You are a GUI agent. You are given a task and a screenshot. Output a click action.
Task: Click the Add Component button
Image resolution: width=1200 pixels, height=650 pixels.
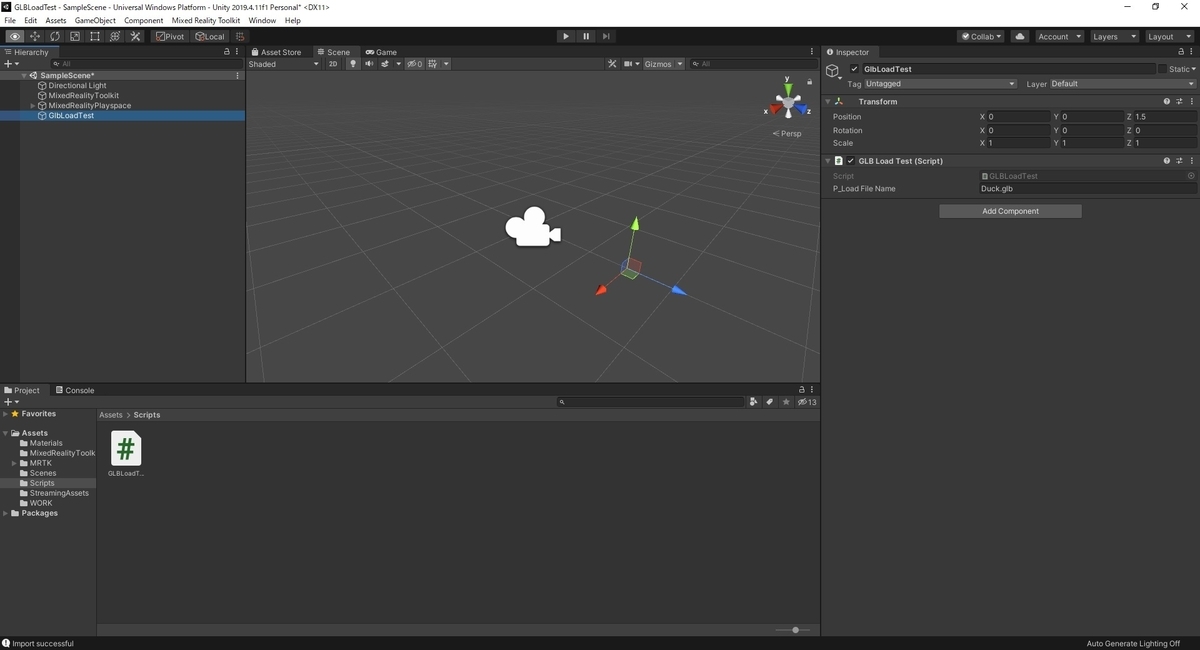point(1010,211)
